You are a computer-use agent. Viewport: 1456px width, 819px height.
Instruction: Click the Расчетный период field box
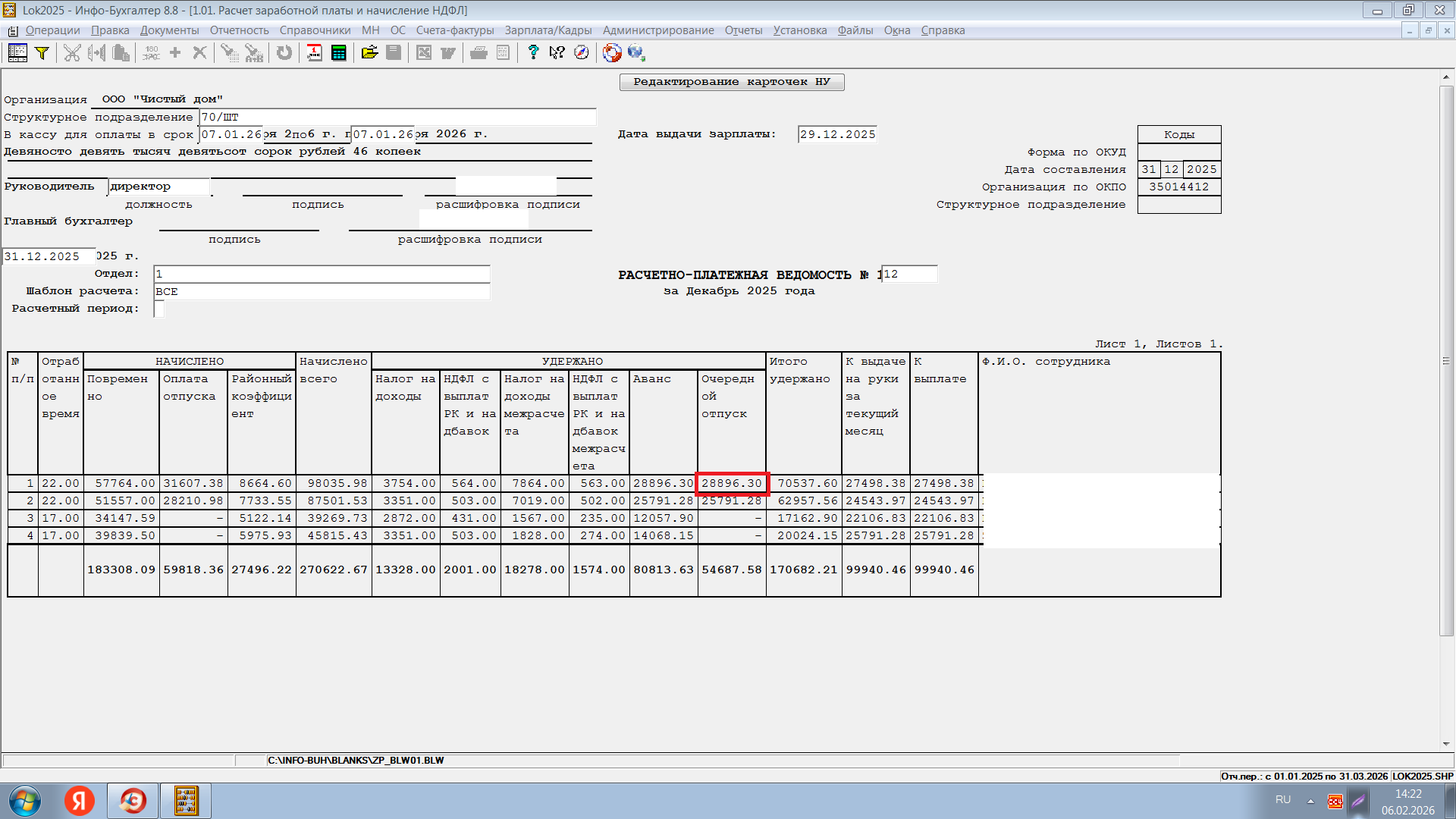[159, 309]
